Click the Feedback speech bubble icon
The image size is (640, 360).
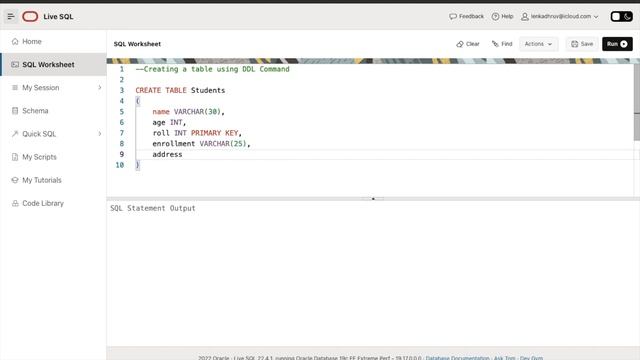(x=453, y=16)
